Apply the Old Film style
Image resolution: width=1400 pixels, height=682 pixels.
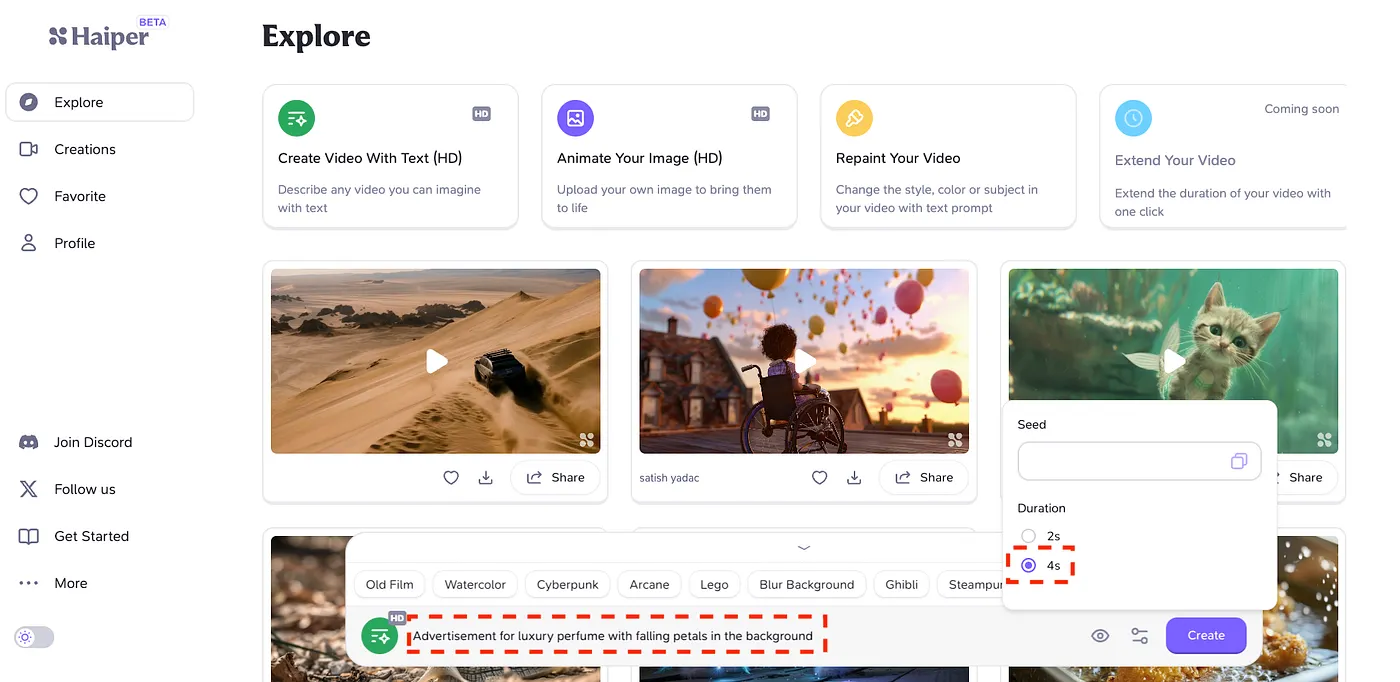pos(390,584)
